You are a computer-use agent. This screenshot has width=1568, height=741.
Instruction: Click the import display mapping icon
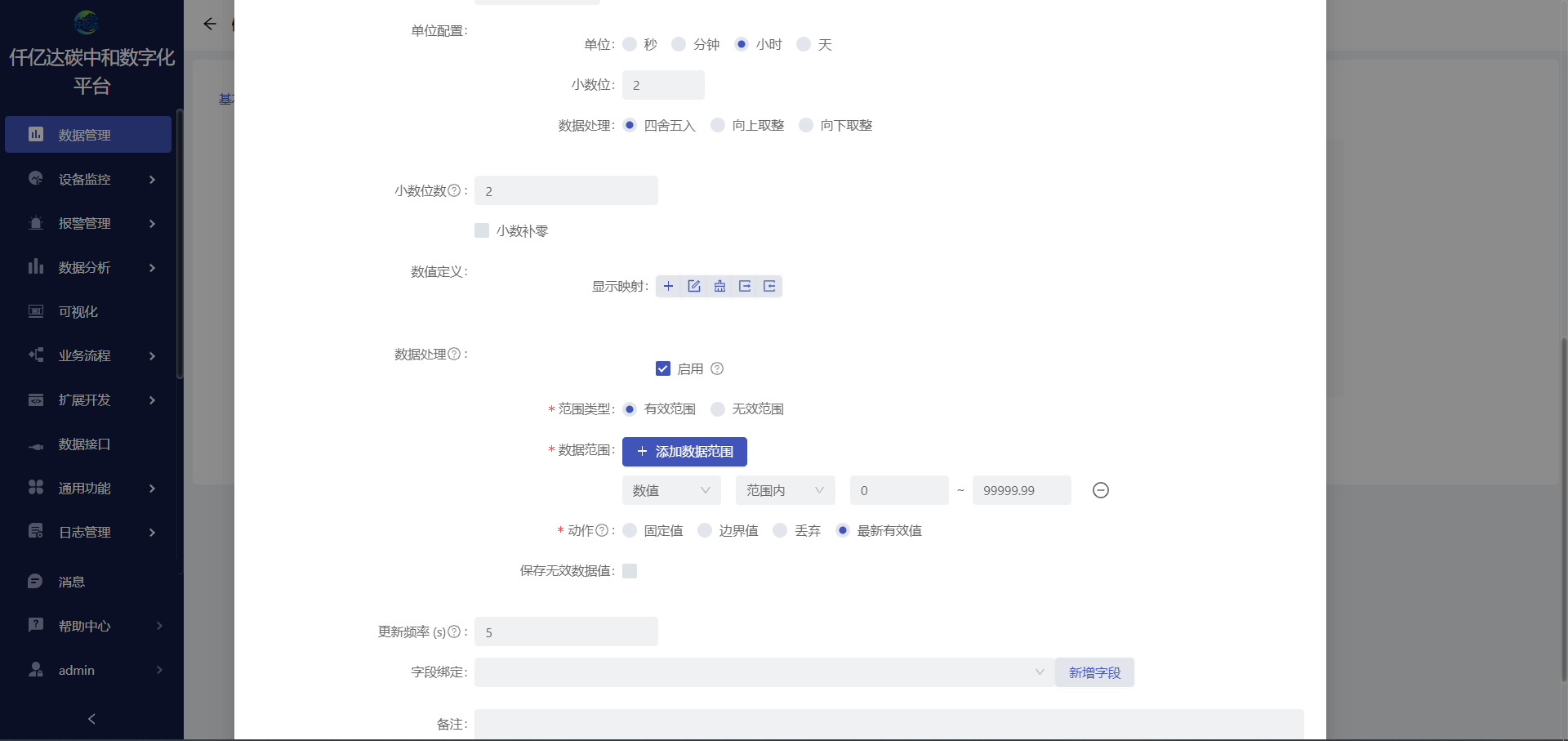click(x=769, y=286)
